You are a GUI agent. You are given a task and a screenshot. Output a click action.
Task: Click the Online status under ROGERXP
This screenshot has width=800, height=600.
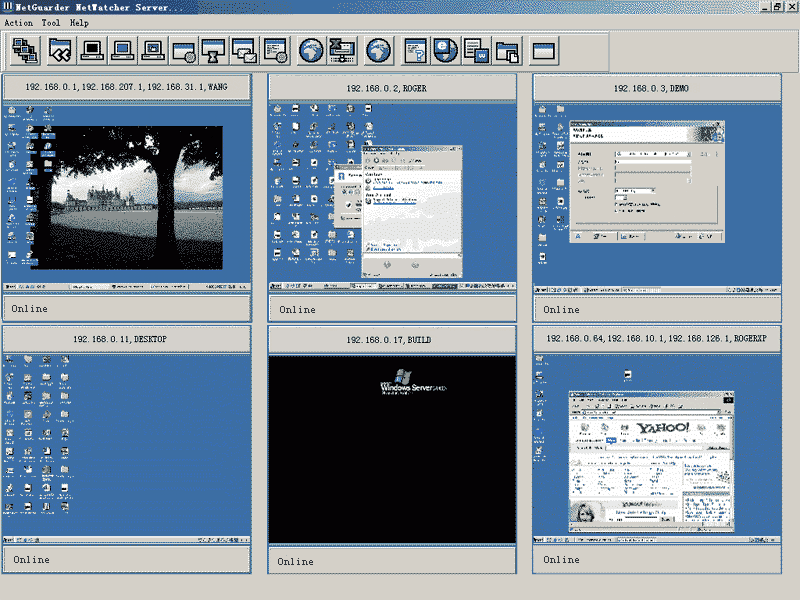[657, 560]
